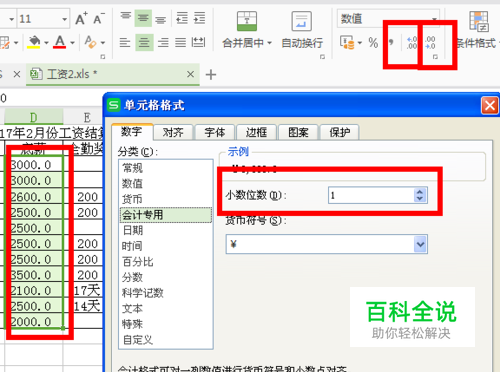Click the currency format icon
This screenshot has width=500, height=372.
[347, 42]
